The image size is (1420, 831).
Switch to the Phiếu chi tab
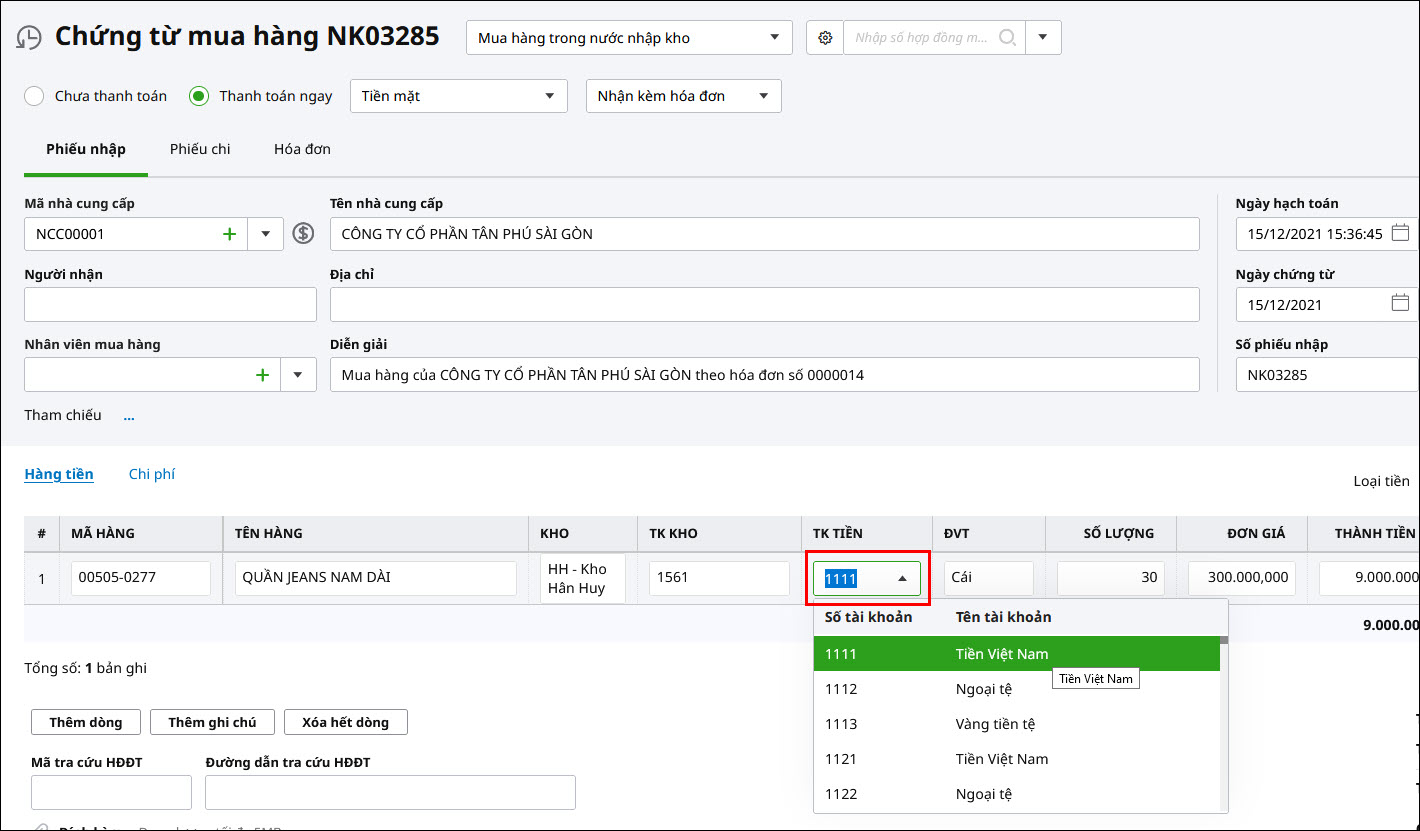click(x=200, y=149)
